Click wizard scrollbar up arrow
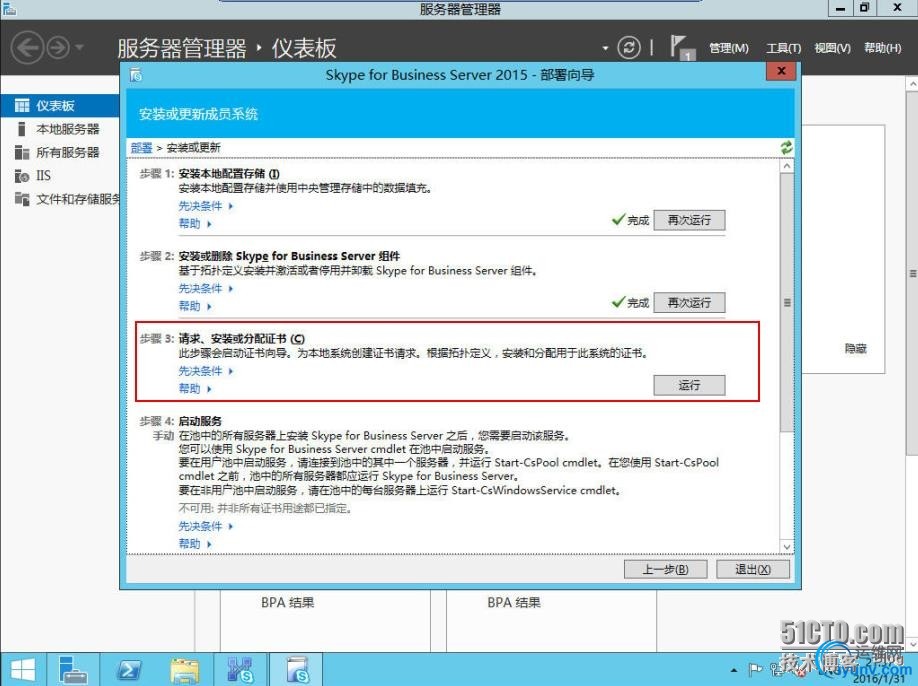The width and height of the screenshot is (918, 686). [x=787, y=166]
